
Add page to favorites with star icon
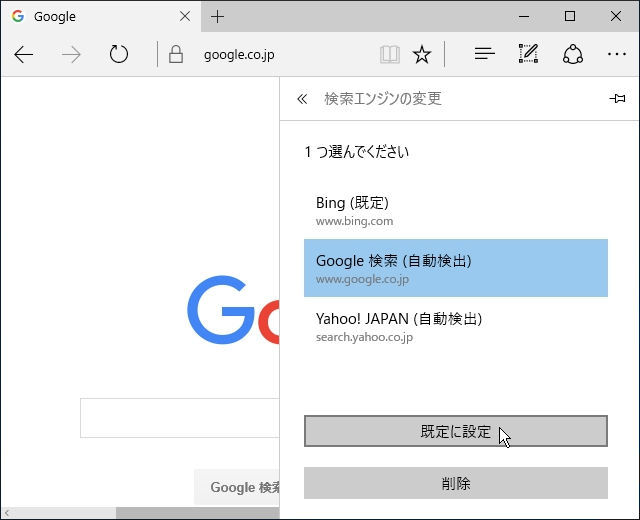pyautogui.click(x=422, y=54)
